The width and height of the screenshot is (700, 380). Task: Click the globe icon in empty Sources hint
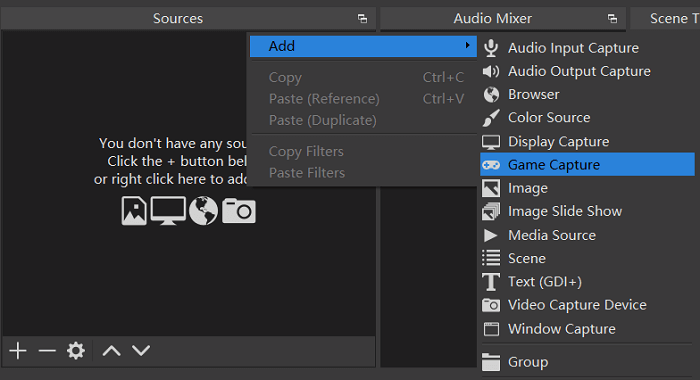(204, 210)
